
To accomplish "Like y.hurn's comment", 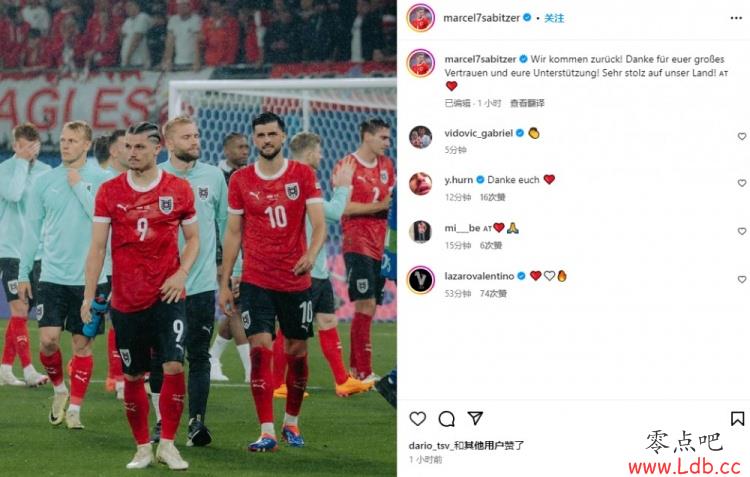I will point(742,183).
